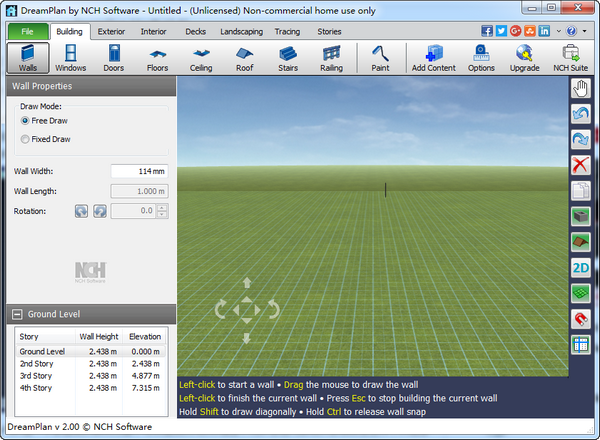Activate the hand pan tool

click(580, 88)
